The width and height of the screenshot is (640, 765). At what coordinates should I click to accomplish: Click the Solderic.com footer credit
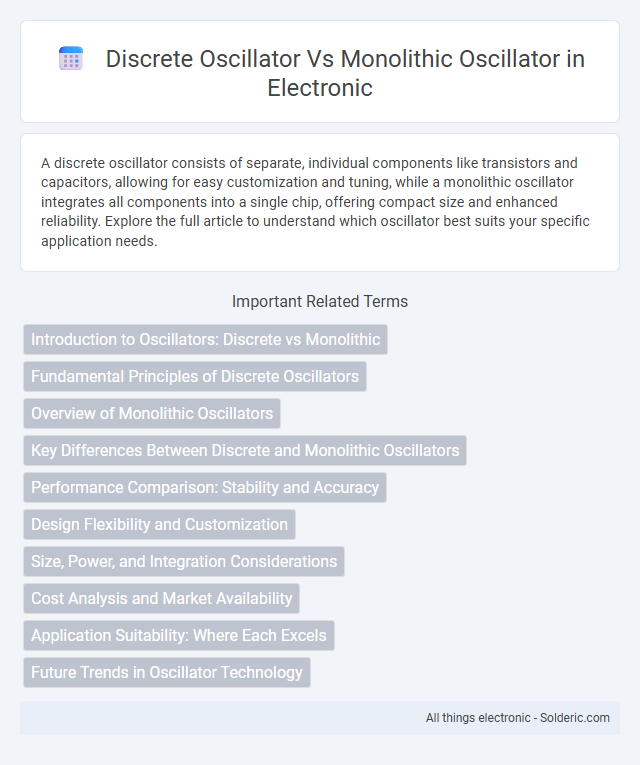coord(574,718)
